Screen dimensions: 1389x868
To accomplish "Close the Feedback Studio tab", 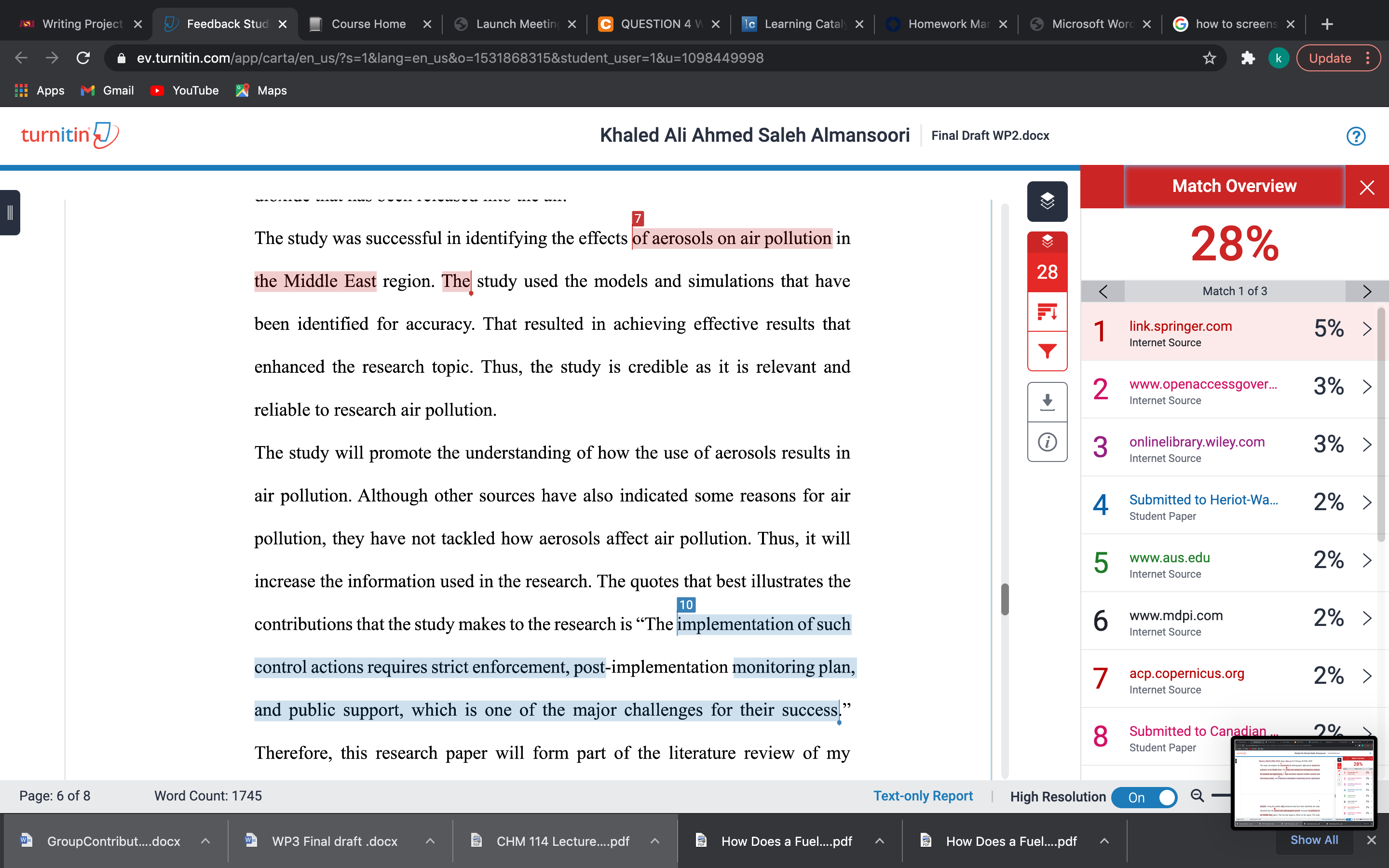I will (x=282, y=24).
